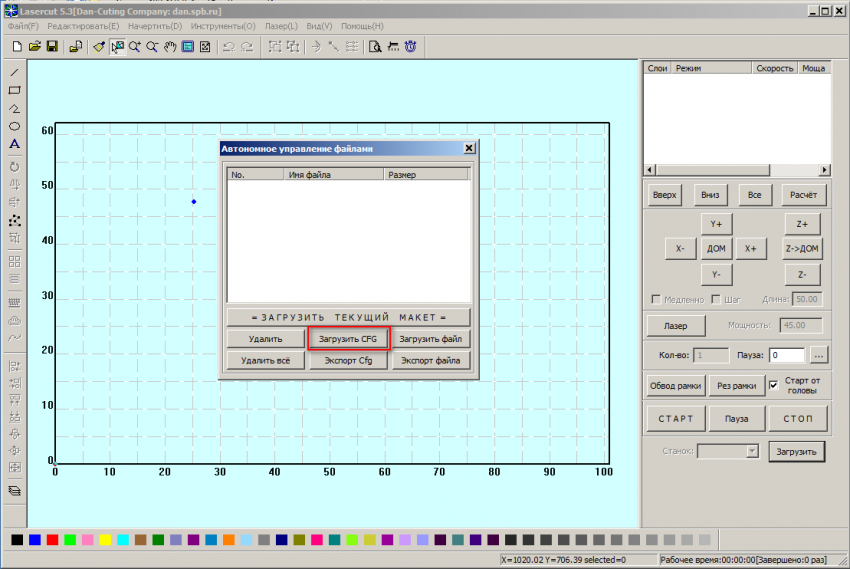This screenshot has height=569, width=850.
Task: Select the Text 'A' tool
Action: point(14,144)
